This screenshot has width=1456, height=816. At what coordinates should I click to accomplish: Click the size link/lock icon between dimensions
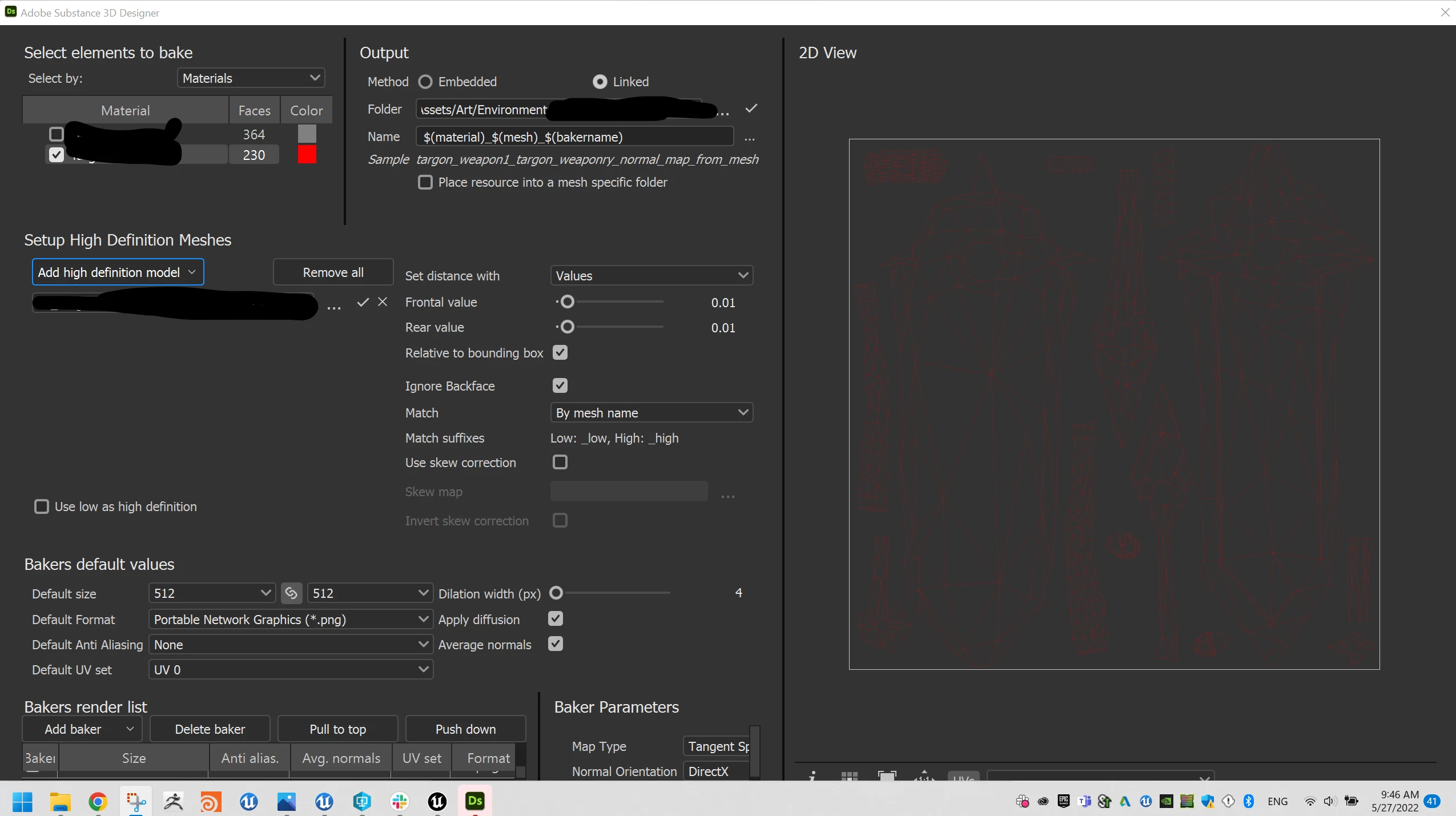291,593
